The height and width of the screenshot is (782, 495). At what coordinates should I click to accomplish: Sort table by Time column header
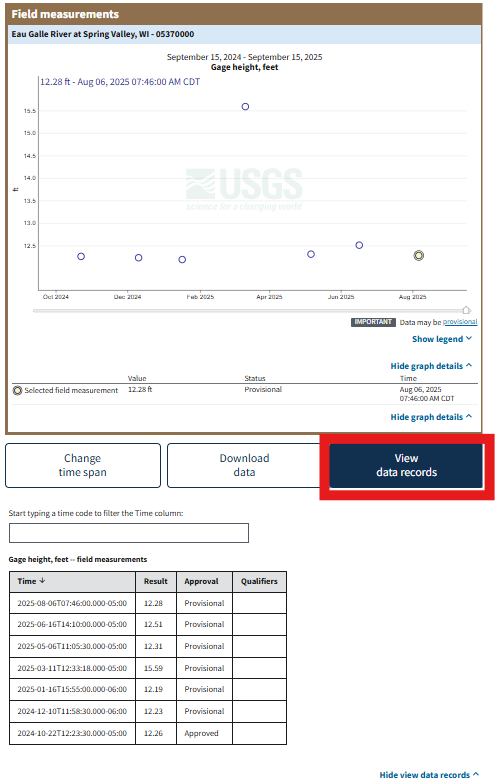[72, 581]
